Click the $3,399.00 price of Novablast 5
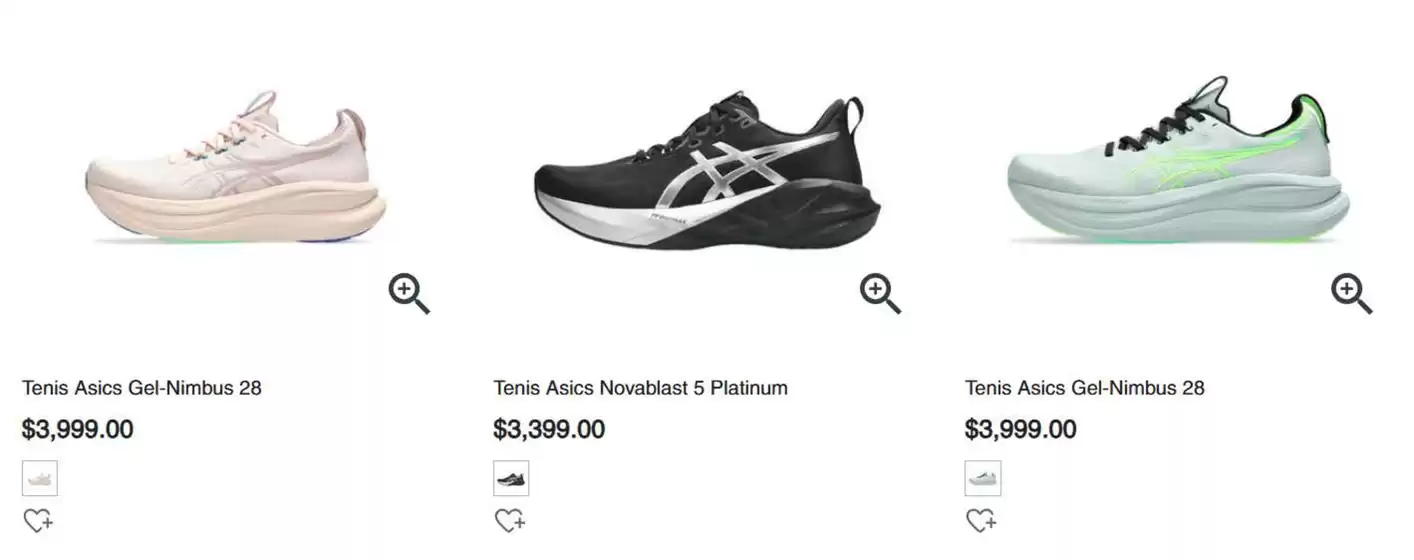This screenshot has height=560, width=1414. click(x=549, y=430)
